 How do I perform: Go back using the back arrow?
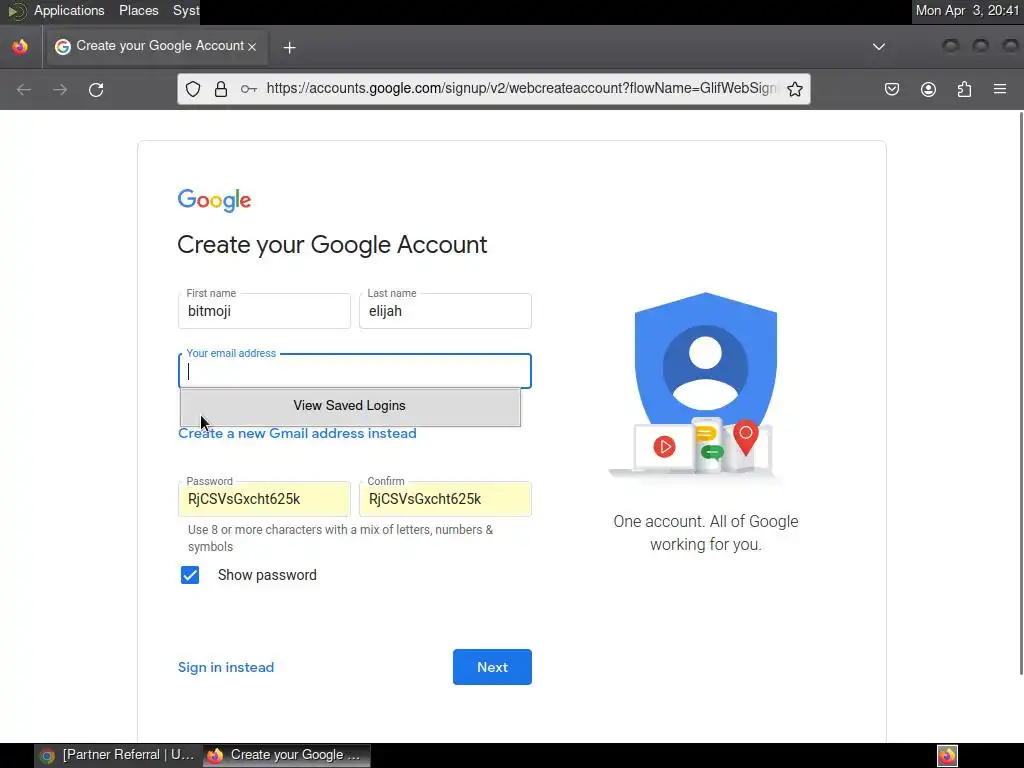point(24,89)
